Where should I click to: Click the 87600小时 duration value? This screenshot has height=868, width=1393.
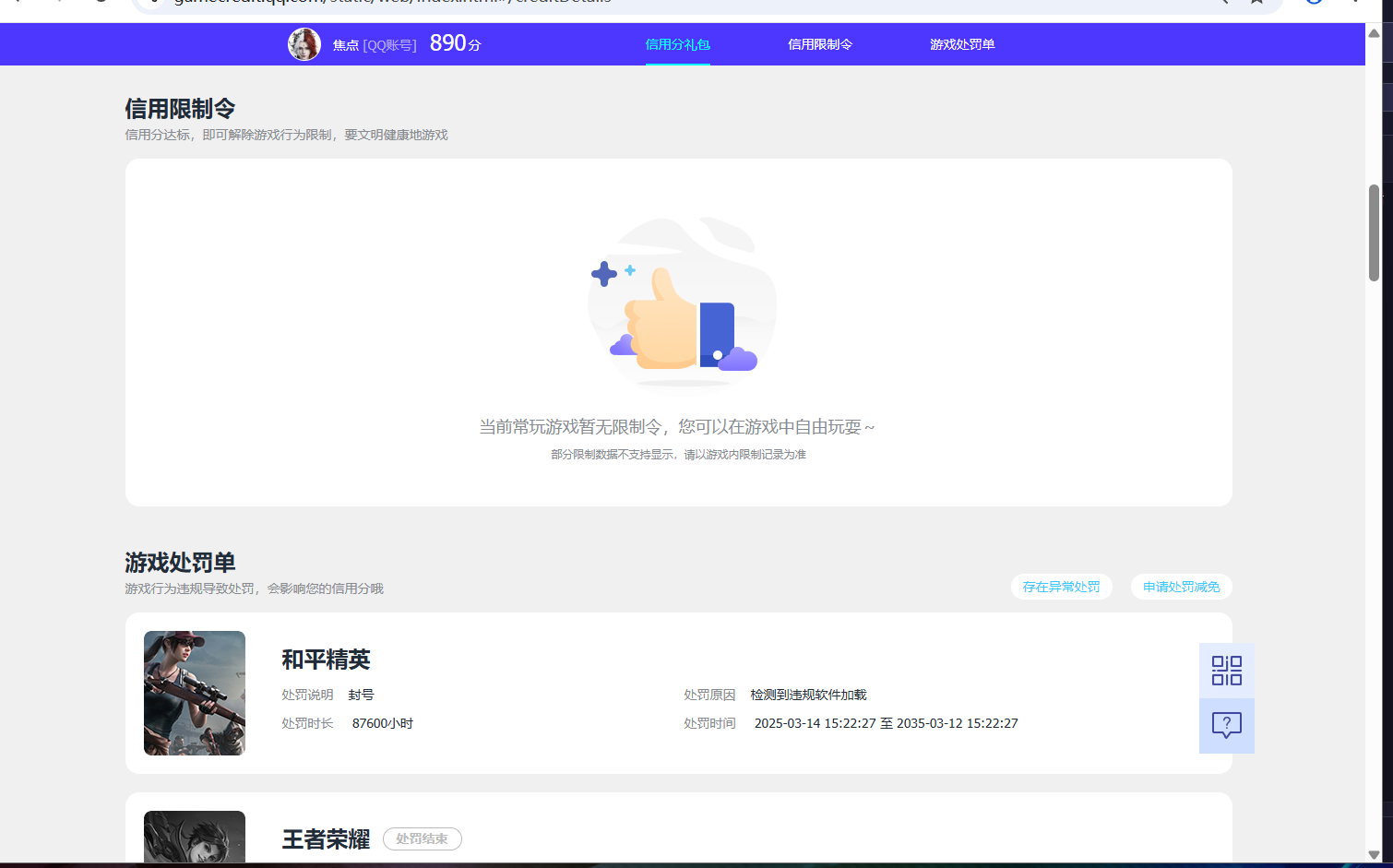tap(383, 723)
